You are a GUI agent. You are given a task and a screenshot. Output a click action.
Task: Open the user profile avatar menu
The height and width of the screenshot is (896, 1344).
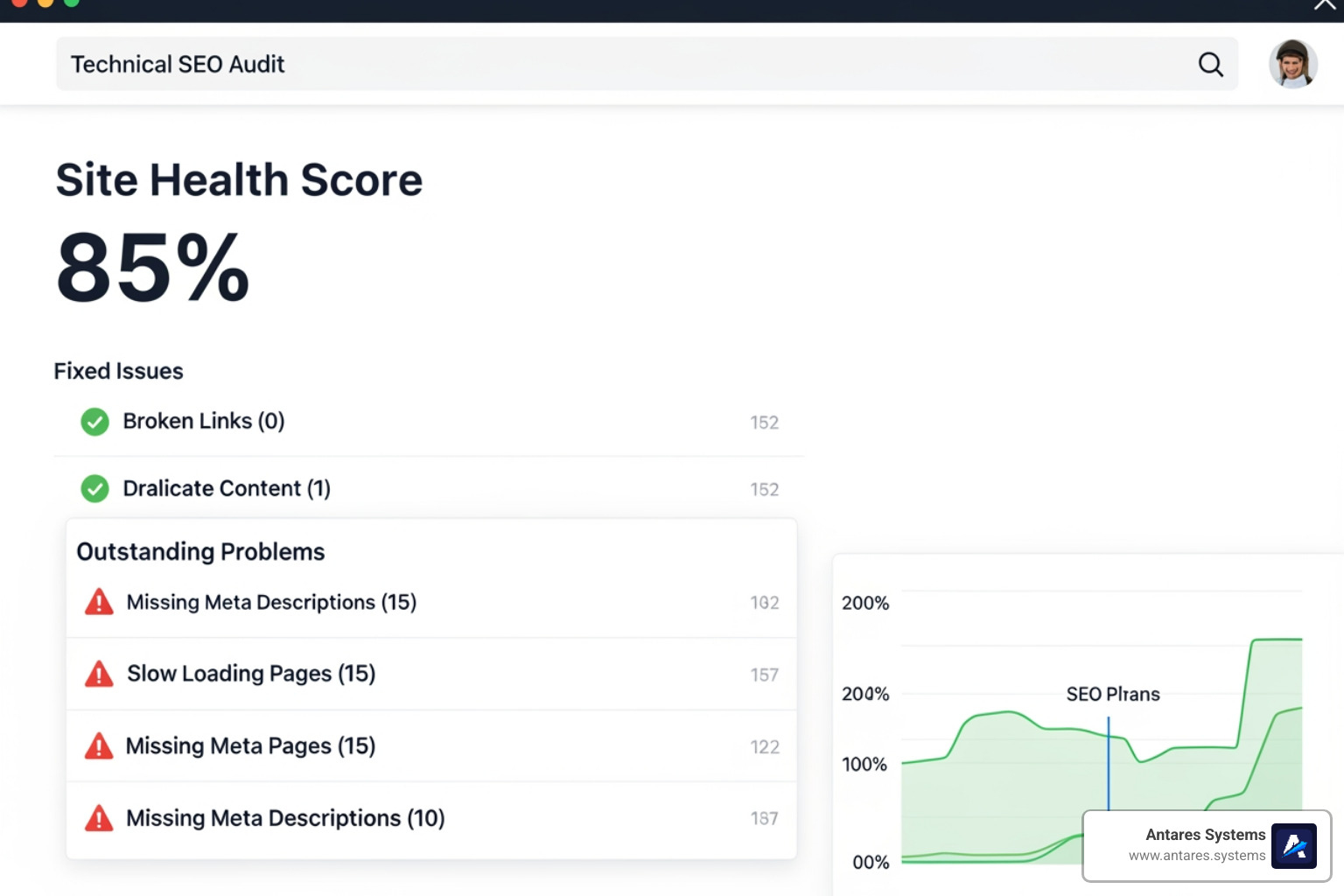[1293, 64]
